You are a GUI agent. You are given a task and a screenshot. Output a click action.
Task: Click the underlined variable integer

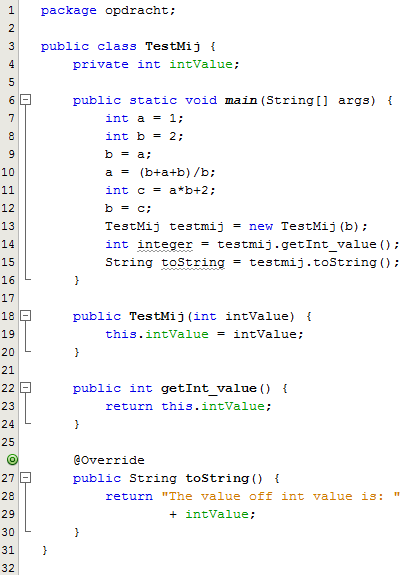coord(165,245)
